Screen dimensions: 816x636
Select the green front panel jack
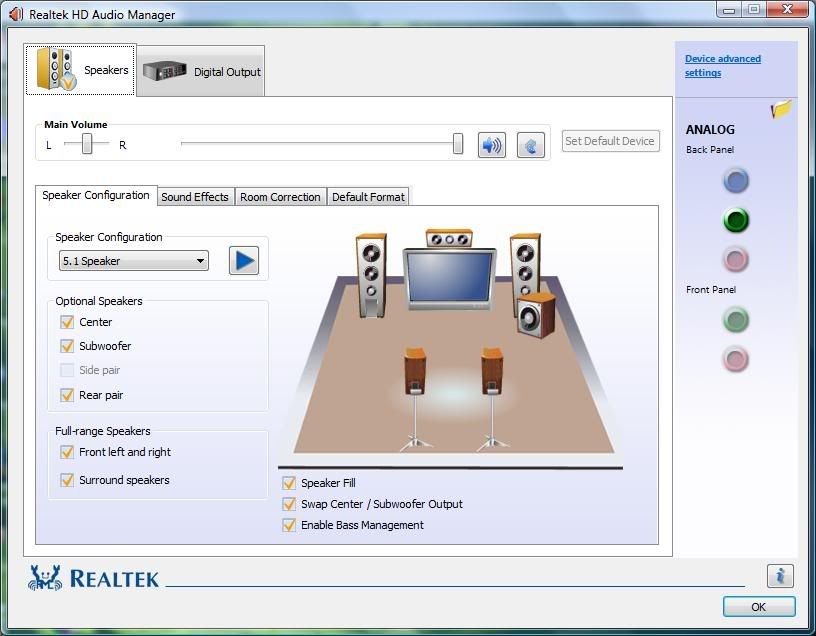point(735,320)
